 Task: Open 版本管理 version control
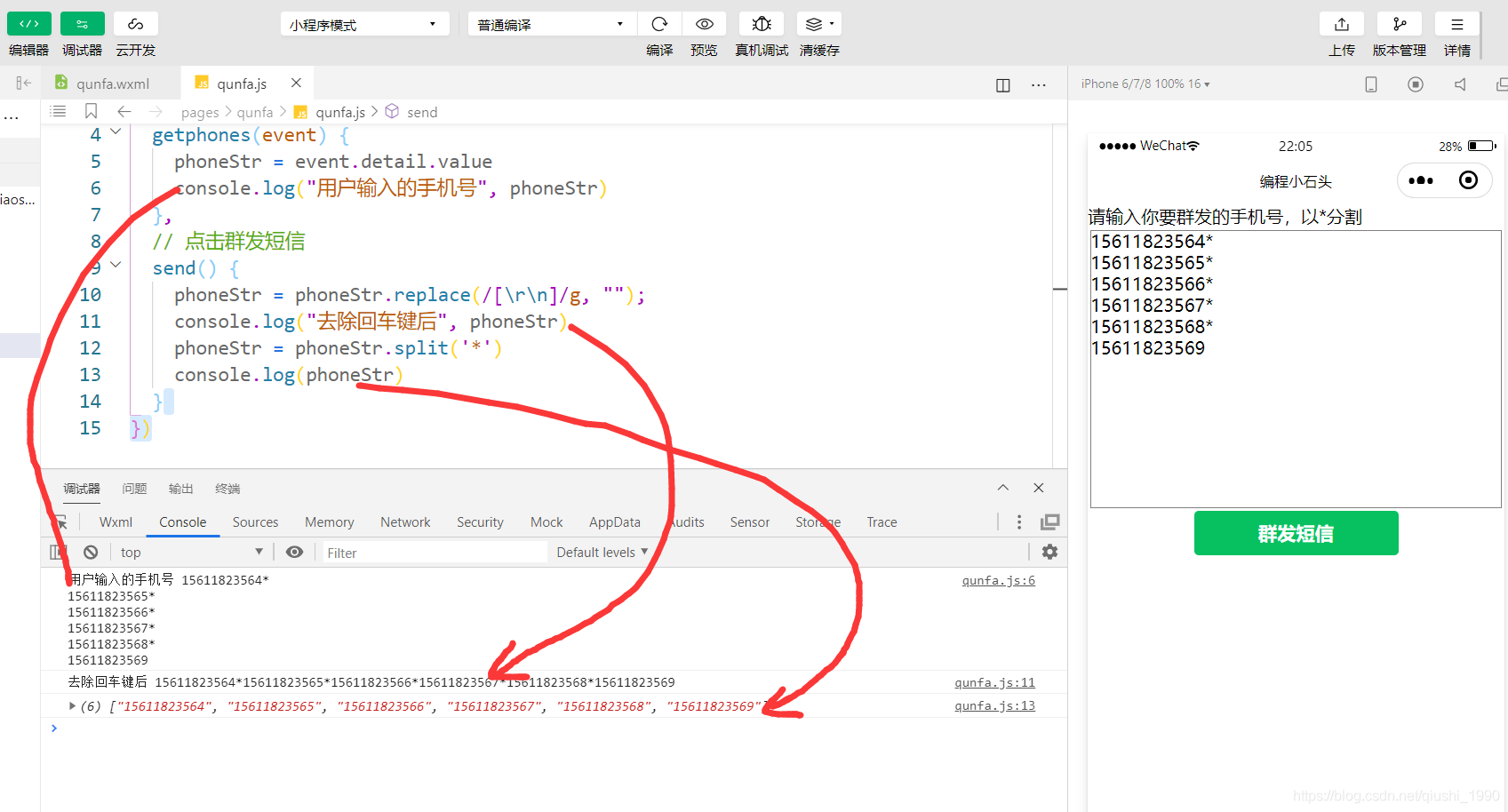pyautogui.click(x=1400, y=24)
